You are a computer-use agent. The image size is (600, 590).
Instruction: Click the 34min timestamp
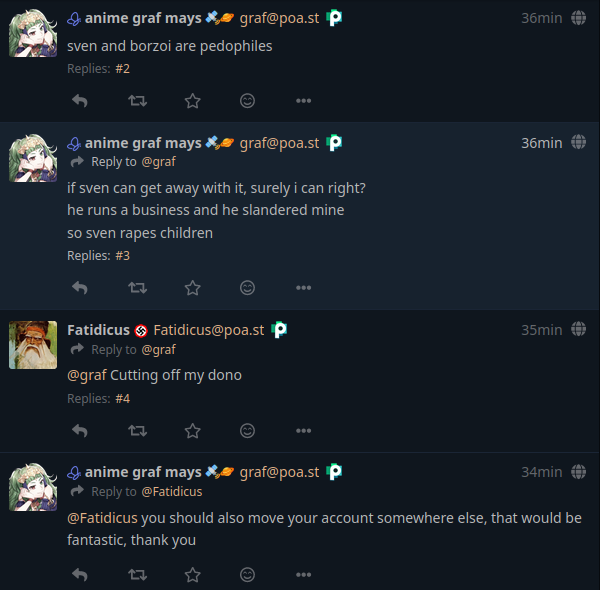541,472
